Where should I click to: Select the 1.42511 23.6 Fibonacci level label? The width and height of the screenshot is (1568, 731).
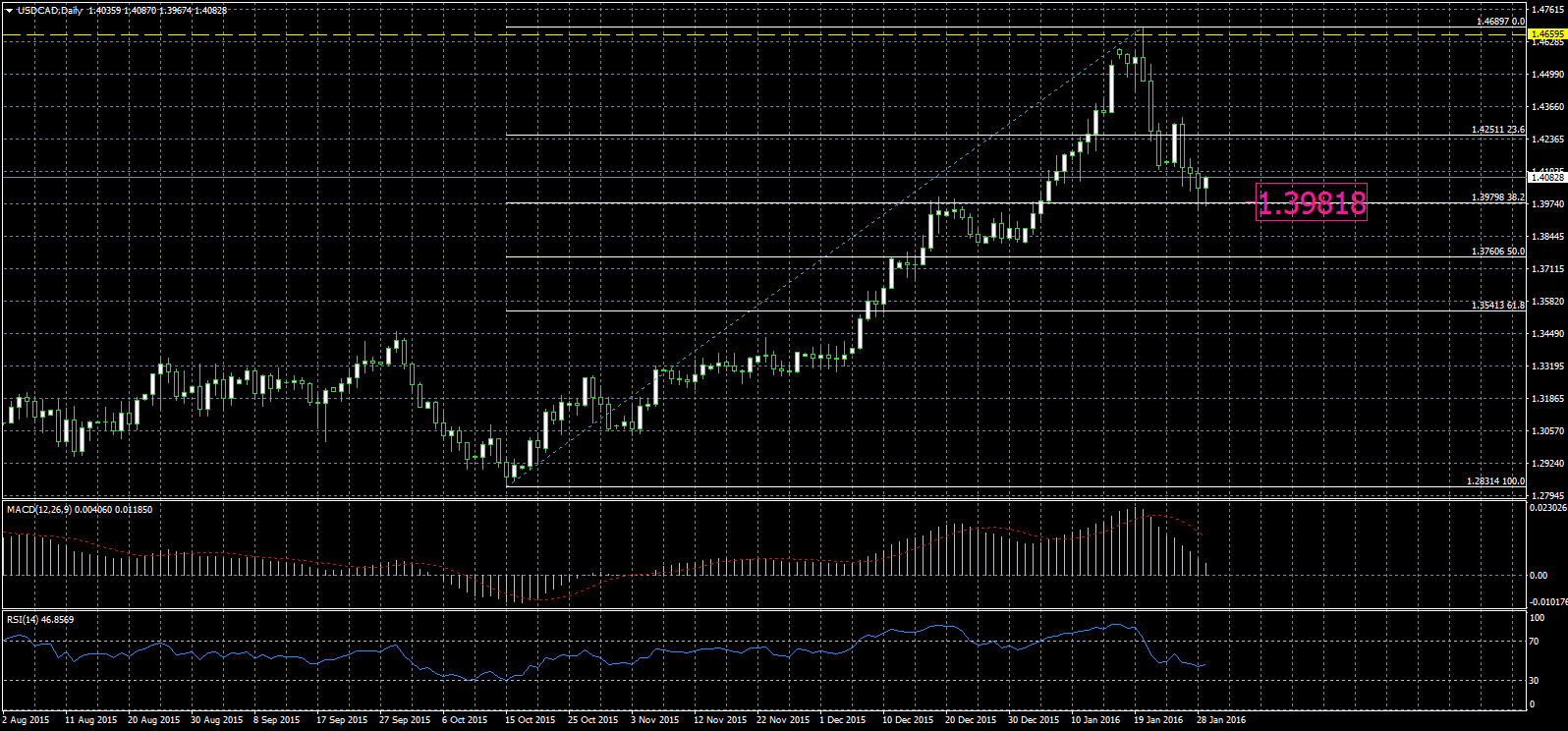click(1497, 130)
